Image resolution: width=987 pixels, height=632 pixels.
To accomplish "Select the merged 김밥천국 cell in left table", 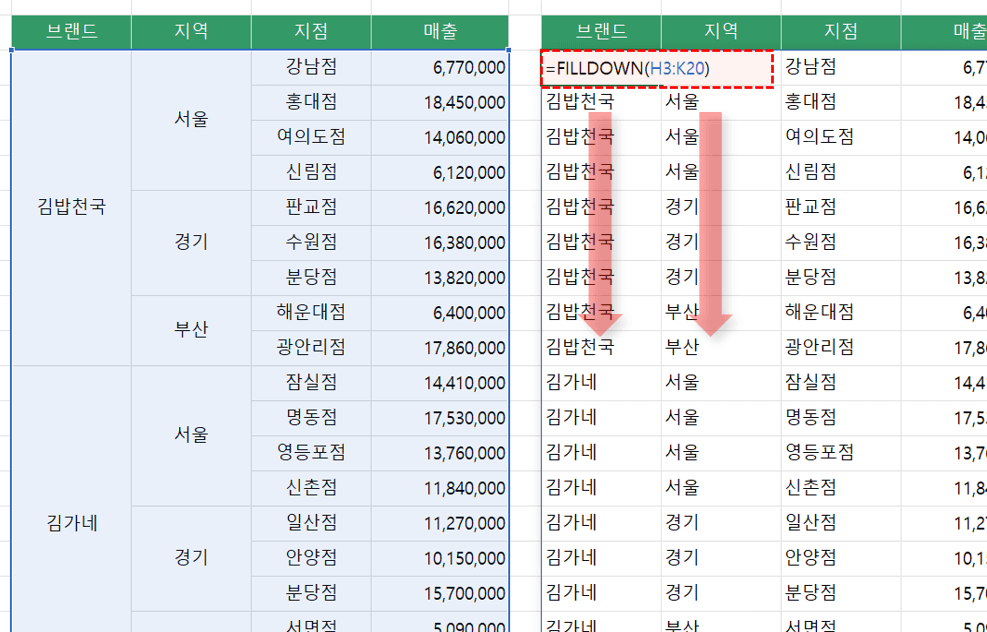I will 71,207.
